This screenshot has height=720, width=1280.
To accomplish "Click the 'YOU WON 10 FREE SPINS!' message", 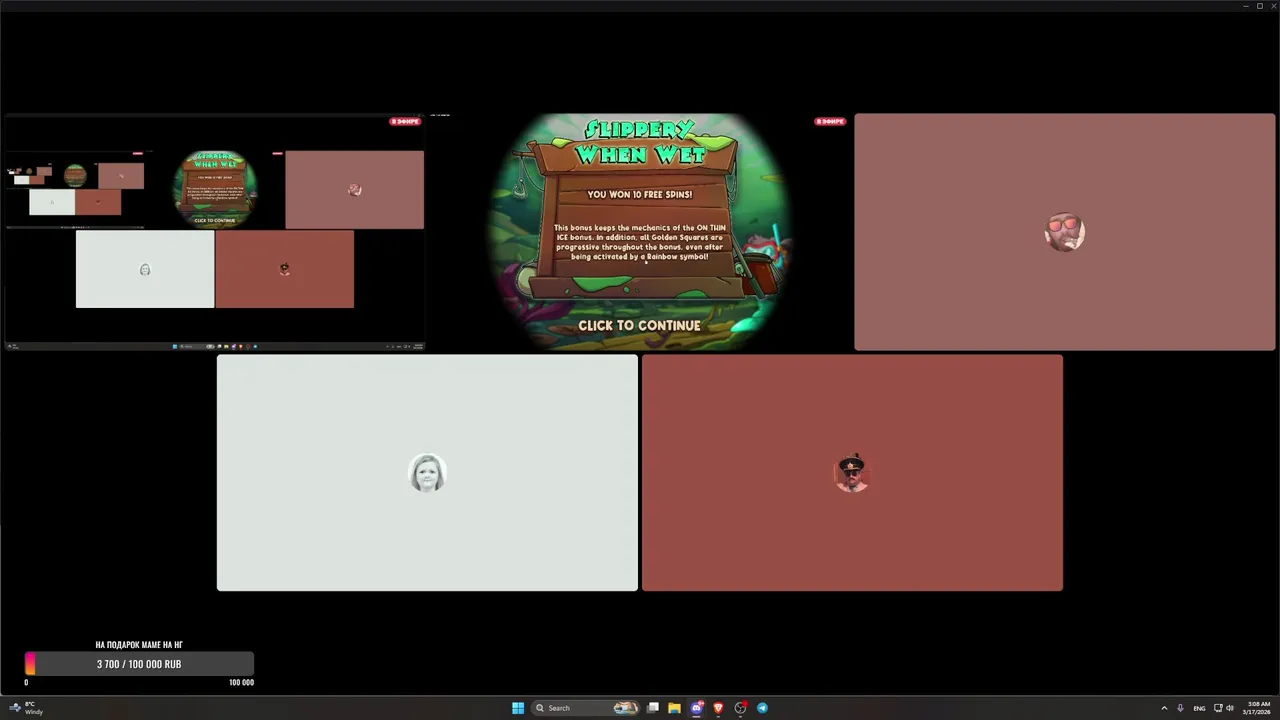I will click(x=639, y=195).
